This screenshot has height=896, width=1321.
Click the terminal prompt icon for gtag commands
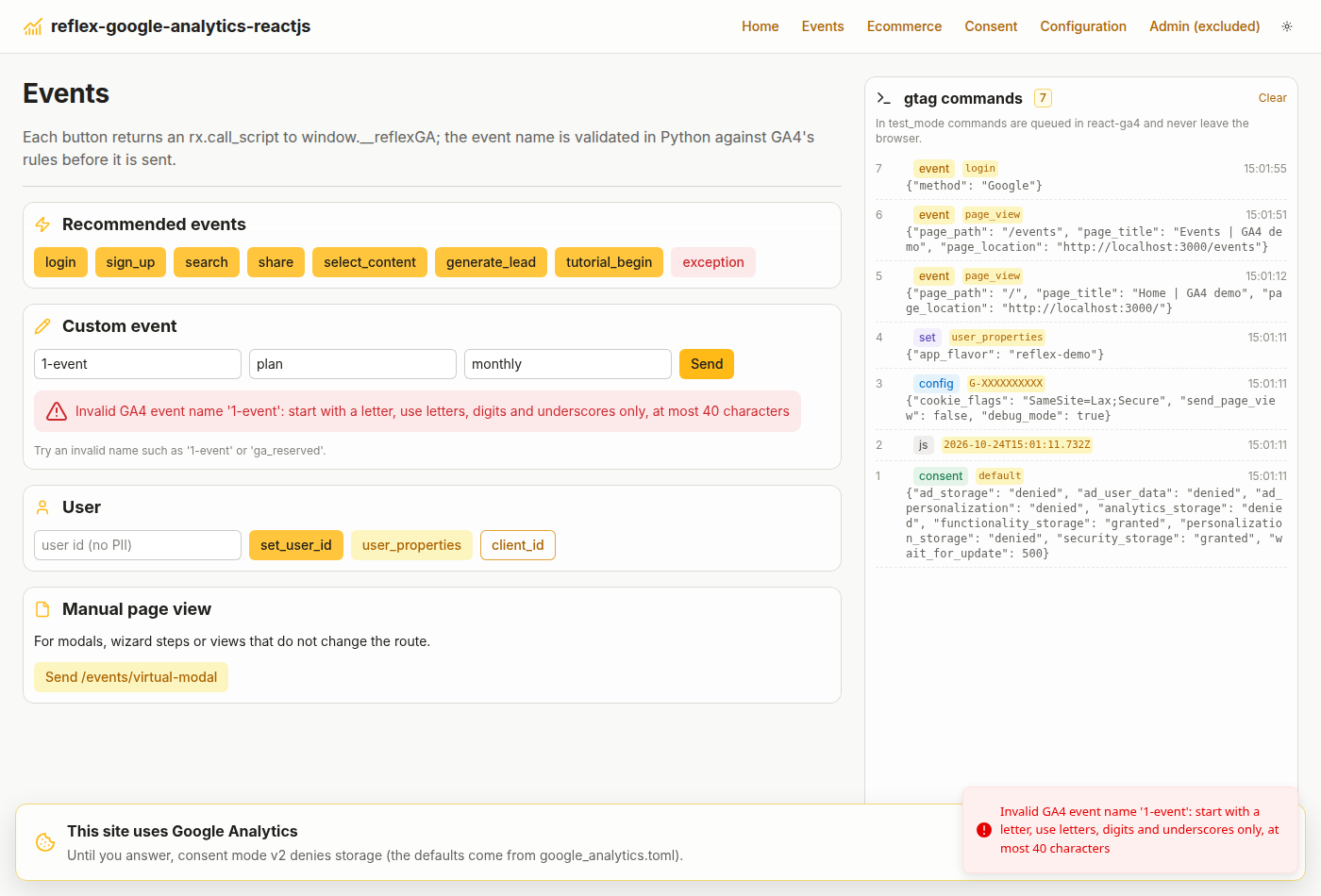(x=884, y=98)
